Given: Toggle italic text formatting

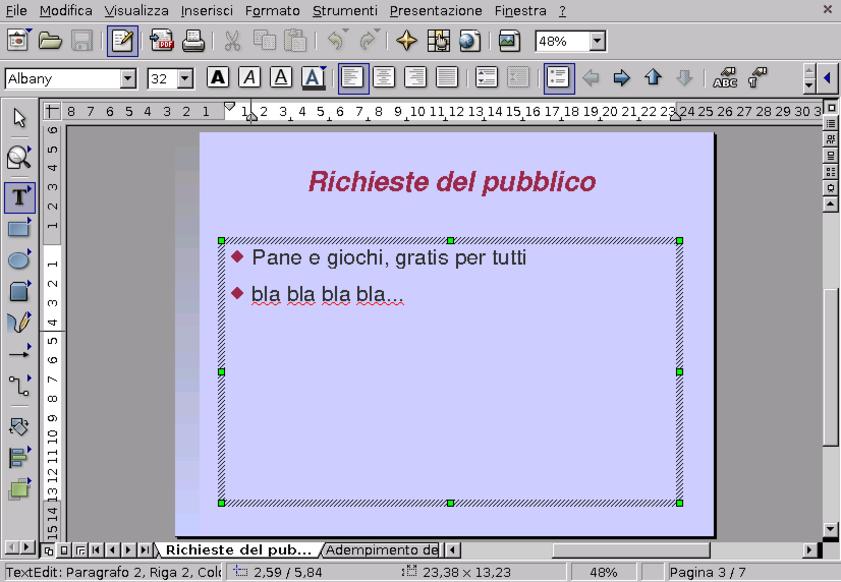Looking at the screenshot, I should click(x=249, y=78).
